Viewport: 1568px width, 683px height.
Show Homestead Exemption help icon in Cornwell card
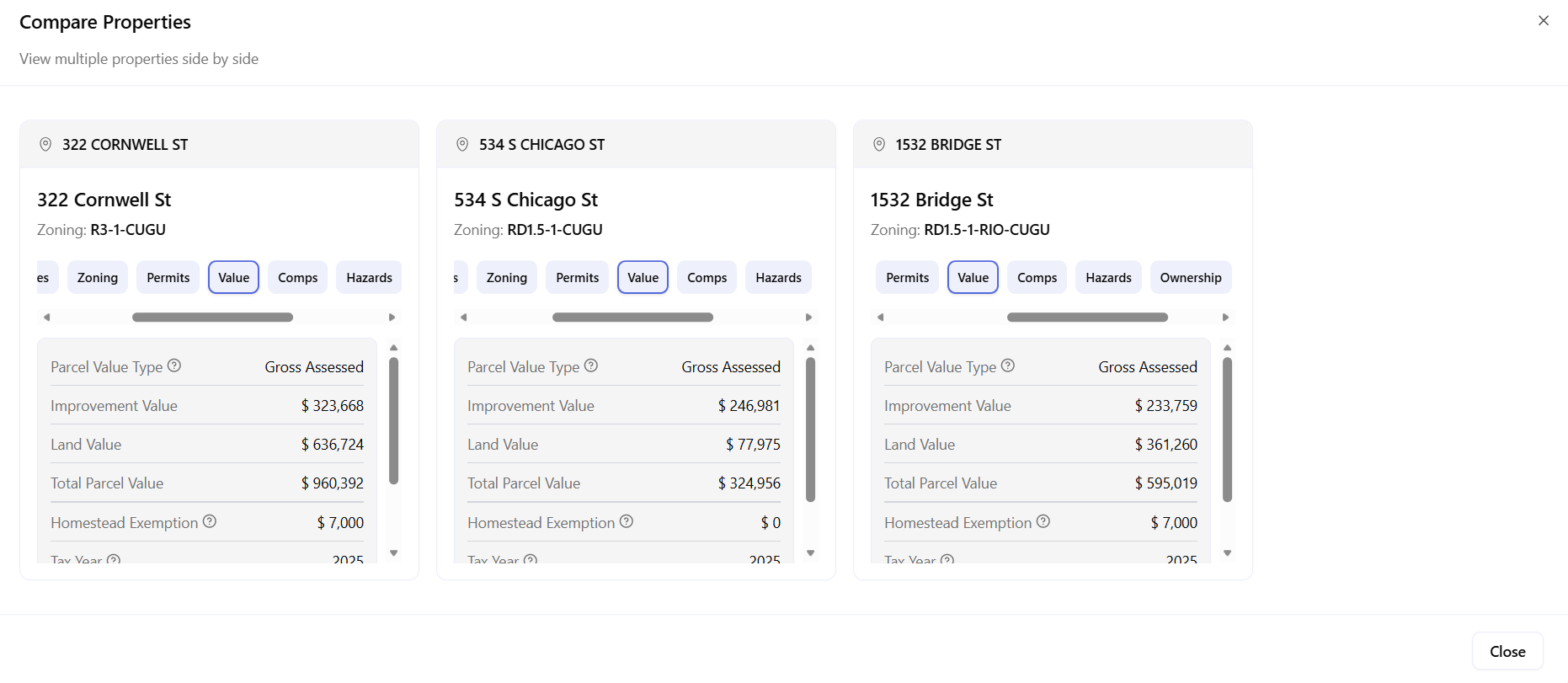coord(210,521)
